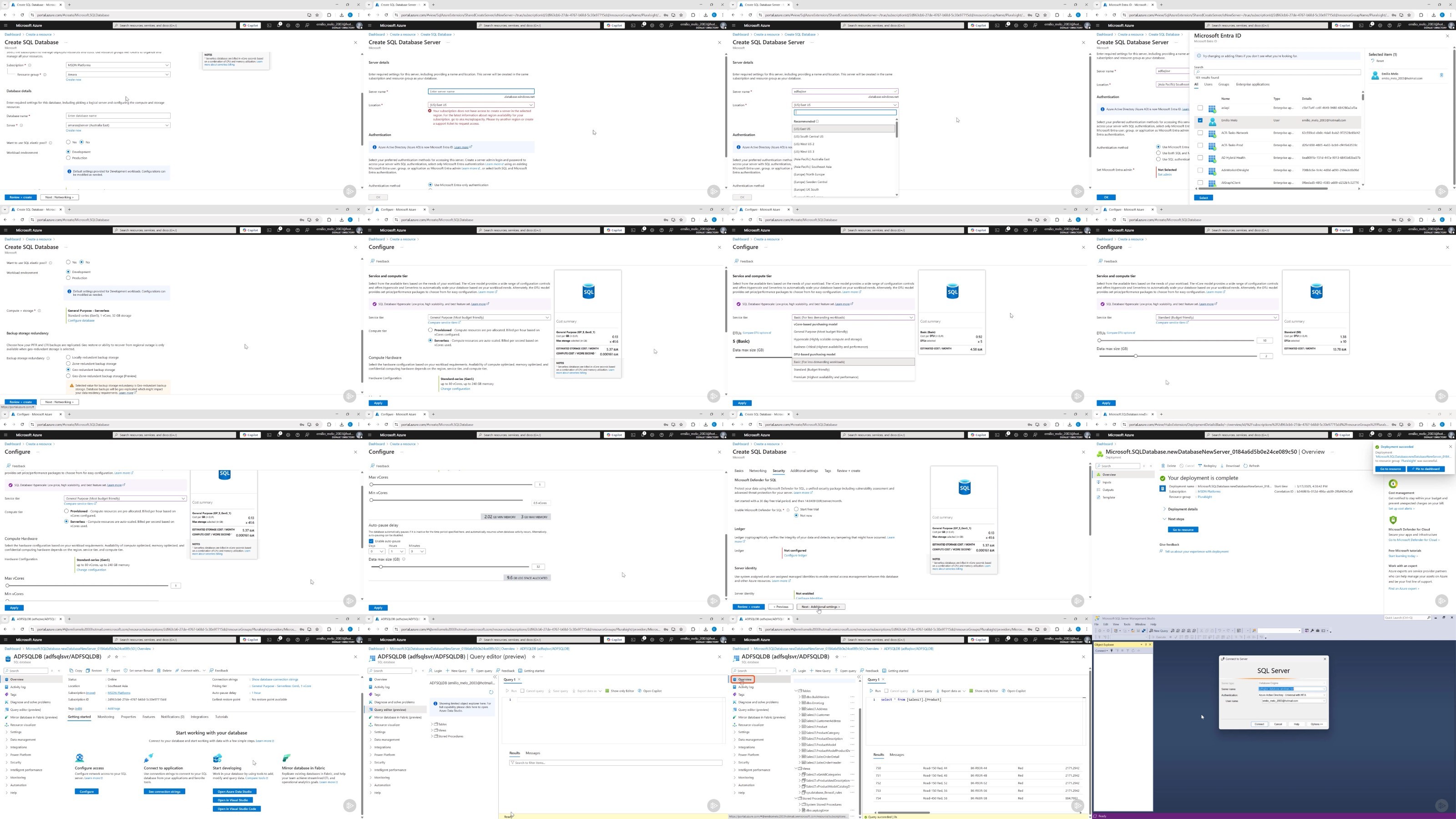Click Redeploy in the deployment toolbar
Viewport: 1456px width, 819px height.
[1207, 466]
